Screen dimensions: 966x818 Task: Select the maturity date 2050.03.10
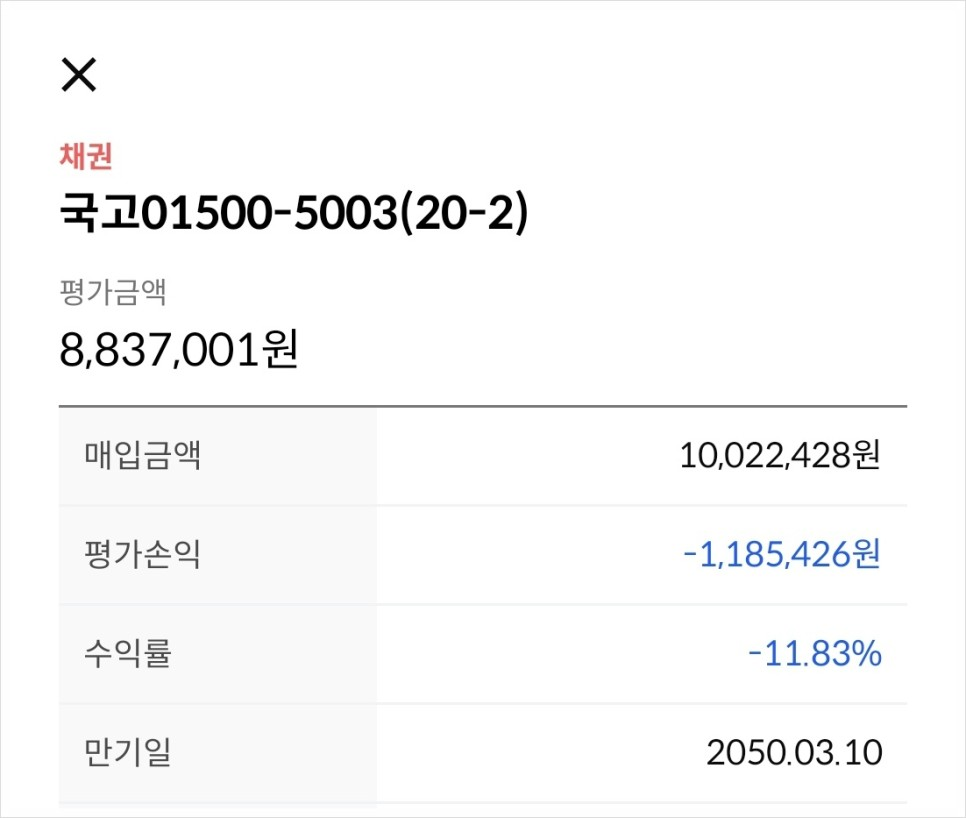(794, 753)
